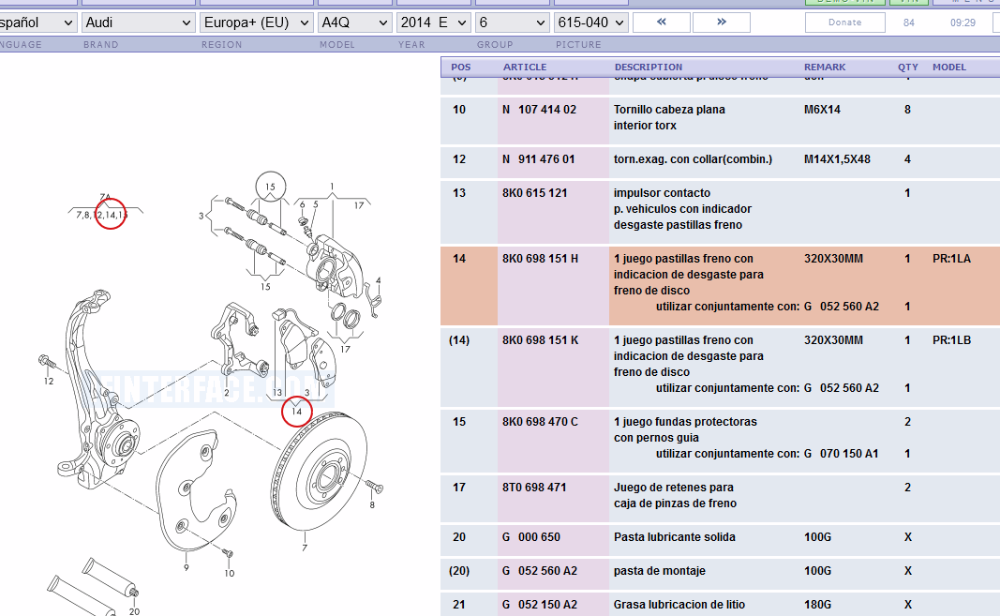Open the Language dropdown showing español
Viewport: 1000px width, 616px height.
coord(37,23)
